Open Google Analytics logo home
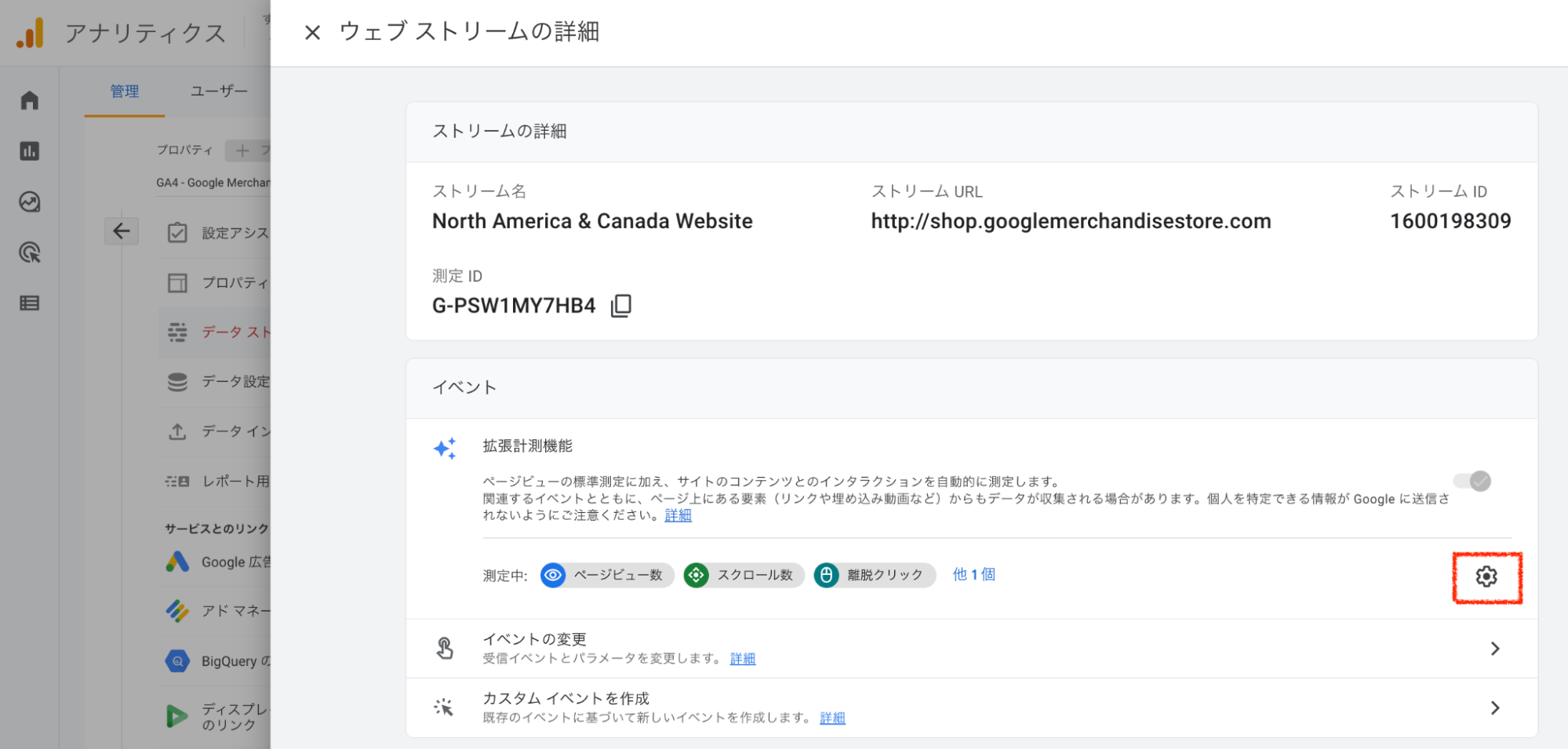 tap(31, 33)
